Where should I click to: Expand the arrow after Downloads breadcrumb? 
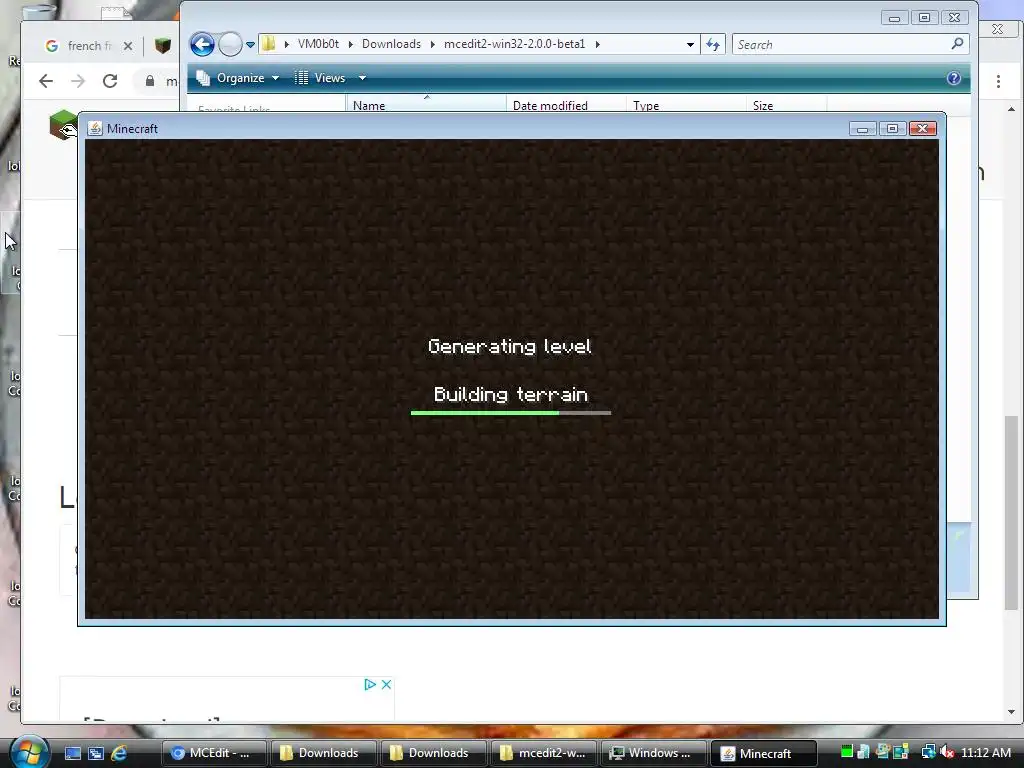pyautogui.click(x=432, y=44)
